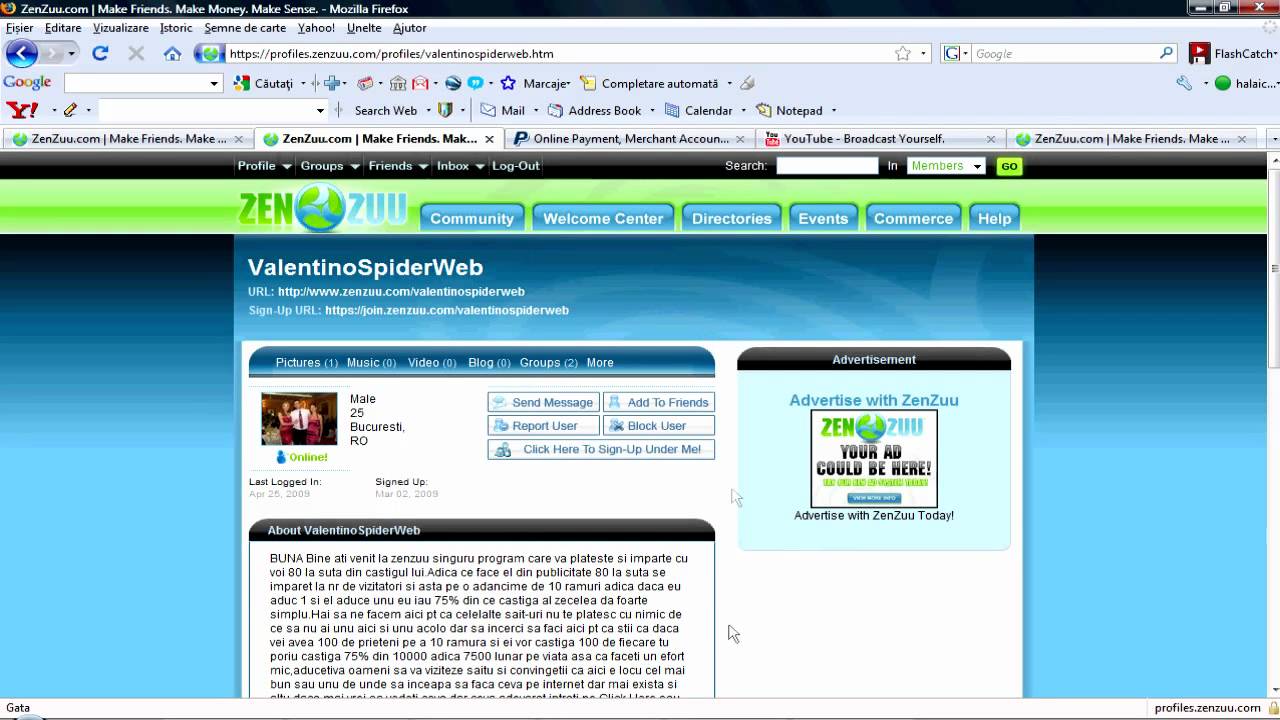Click the Add To Friends button

pyautogui.click(x=659, y=402)
